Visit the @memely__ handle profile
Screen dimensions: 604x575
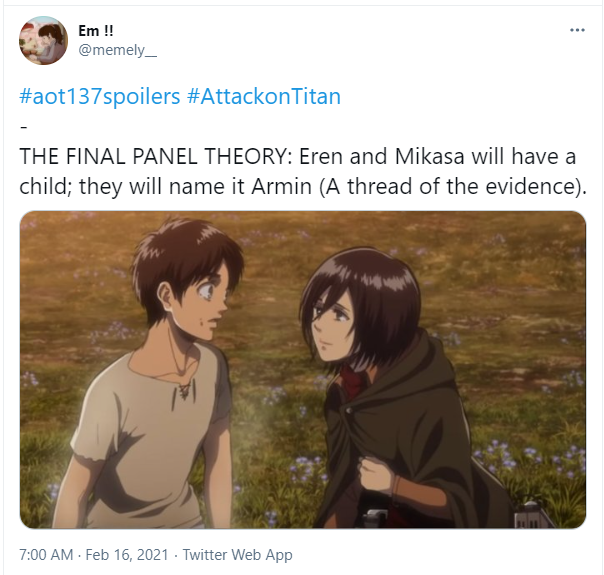click(117, 50)
